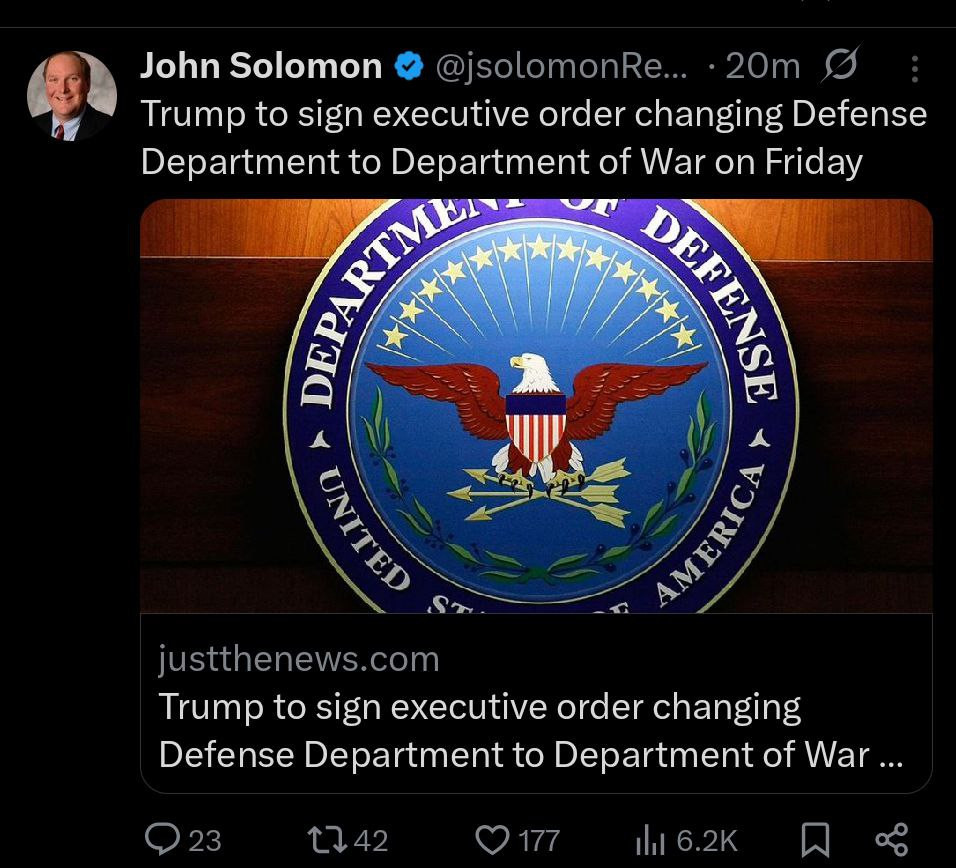
Task: Visit the justthenews.com domain link
Action: (x=298, y=659)
